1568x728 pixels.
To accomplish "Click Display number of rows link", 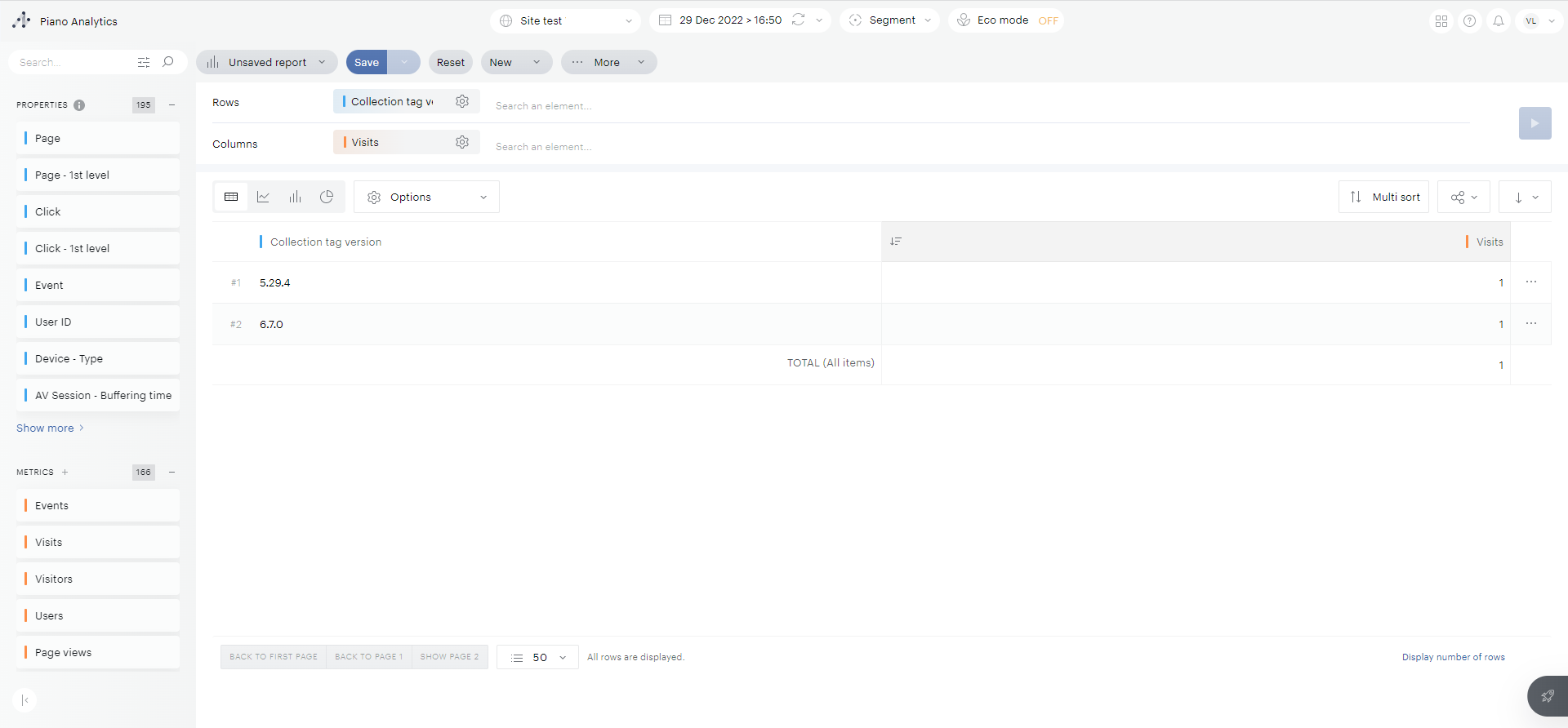I will 1453,657.
